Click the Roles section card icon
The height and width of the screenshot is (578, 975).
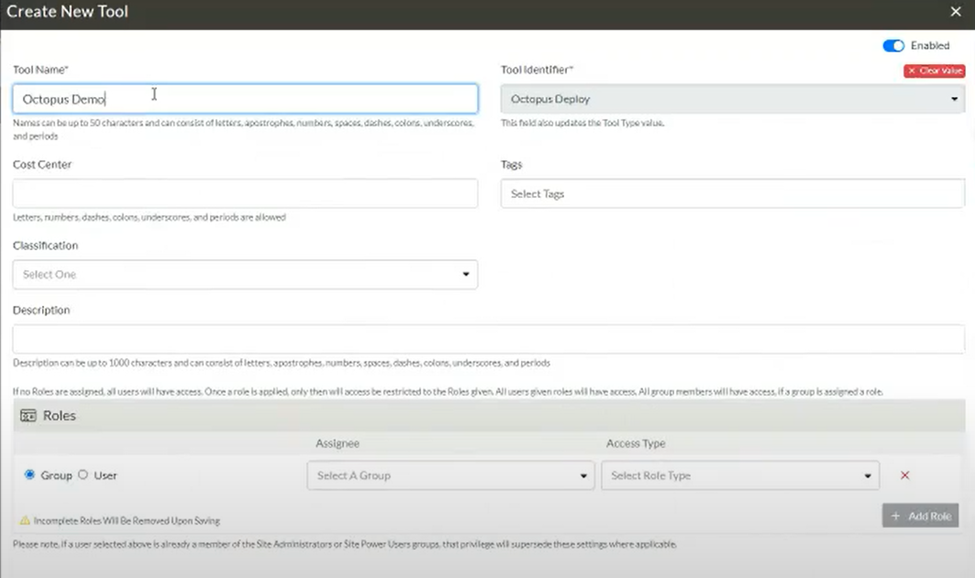pyautogui.click(x=29, y=416)
